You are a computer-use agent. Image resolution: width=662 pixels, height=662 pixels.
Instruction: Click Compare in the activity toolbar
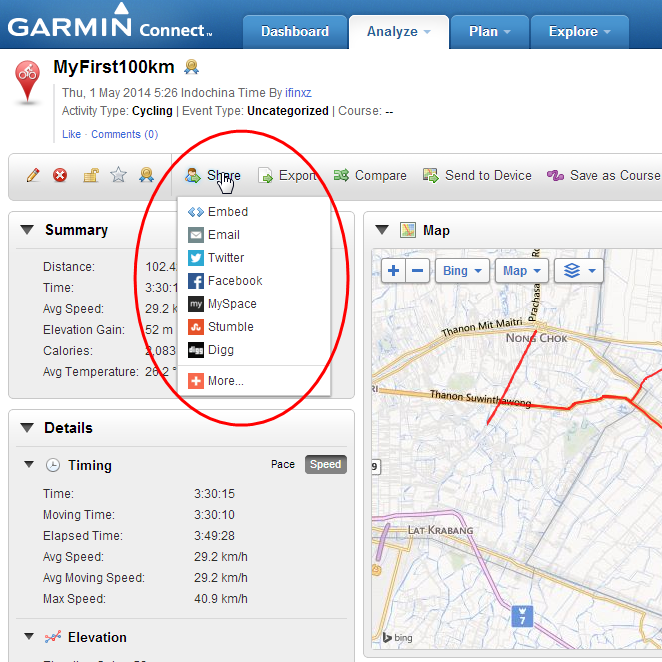pyautogui.click(x=370, y=175)
